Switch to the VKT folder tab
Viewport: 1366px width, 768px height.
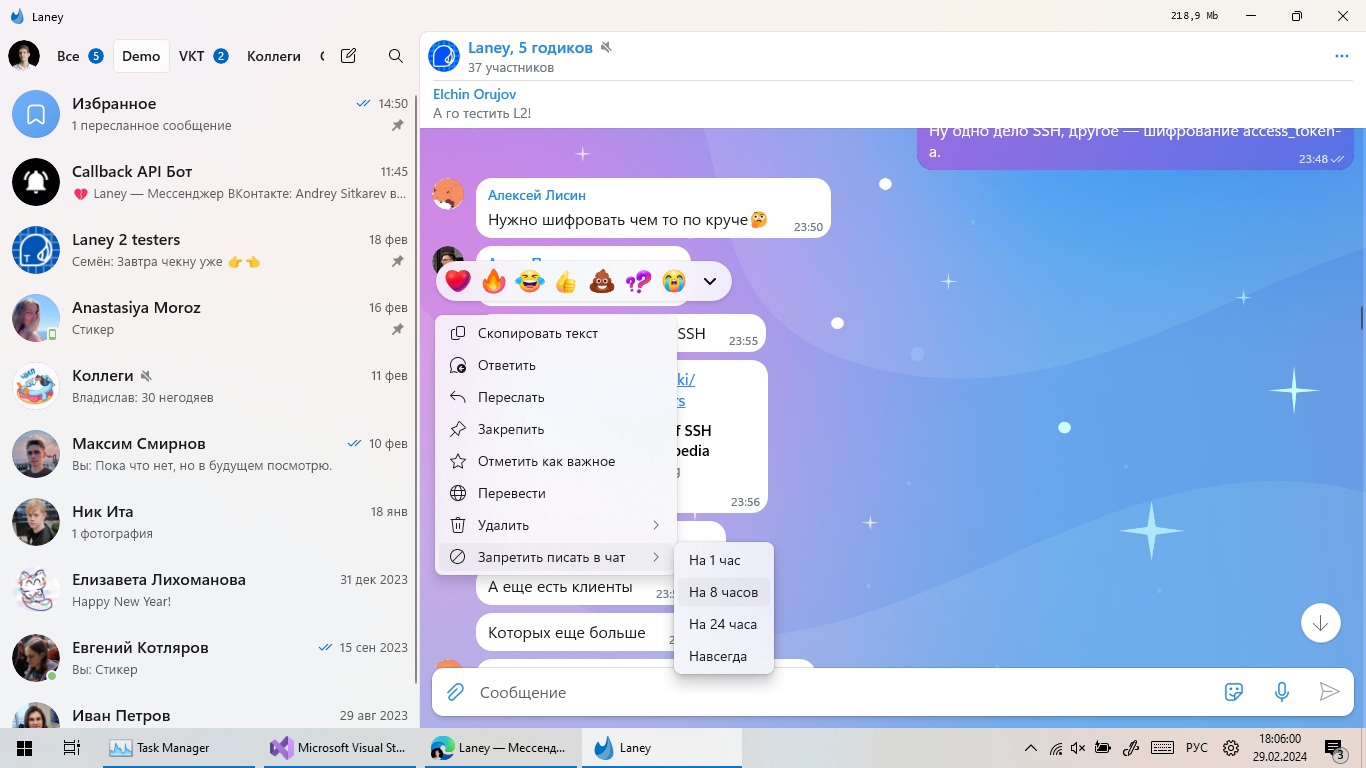tap(203, 56)
